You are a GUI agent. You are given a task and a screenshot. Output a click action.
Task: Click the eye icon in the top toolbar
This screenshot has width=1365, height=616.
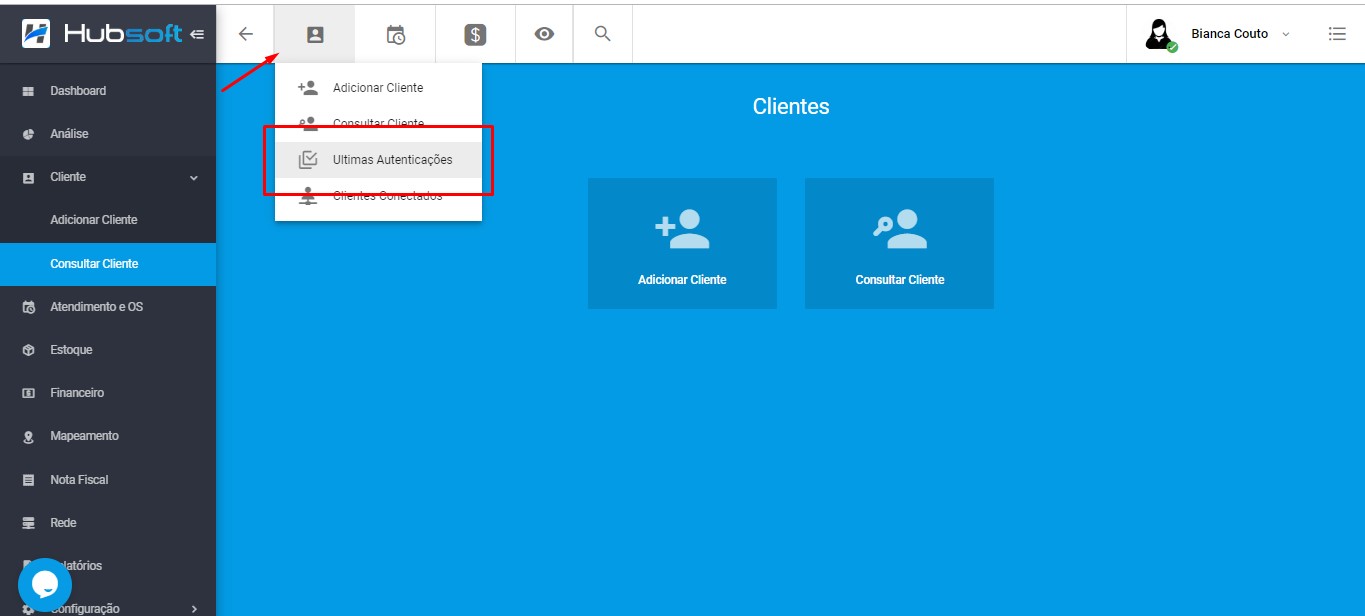544,34
